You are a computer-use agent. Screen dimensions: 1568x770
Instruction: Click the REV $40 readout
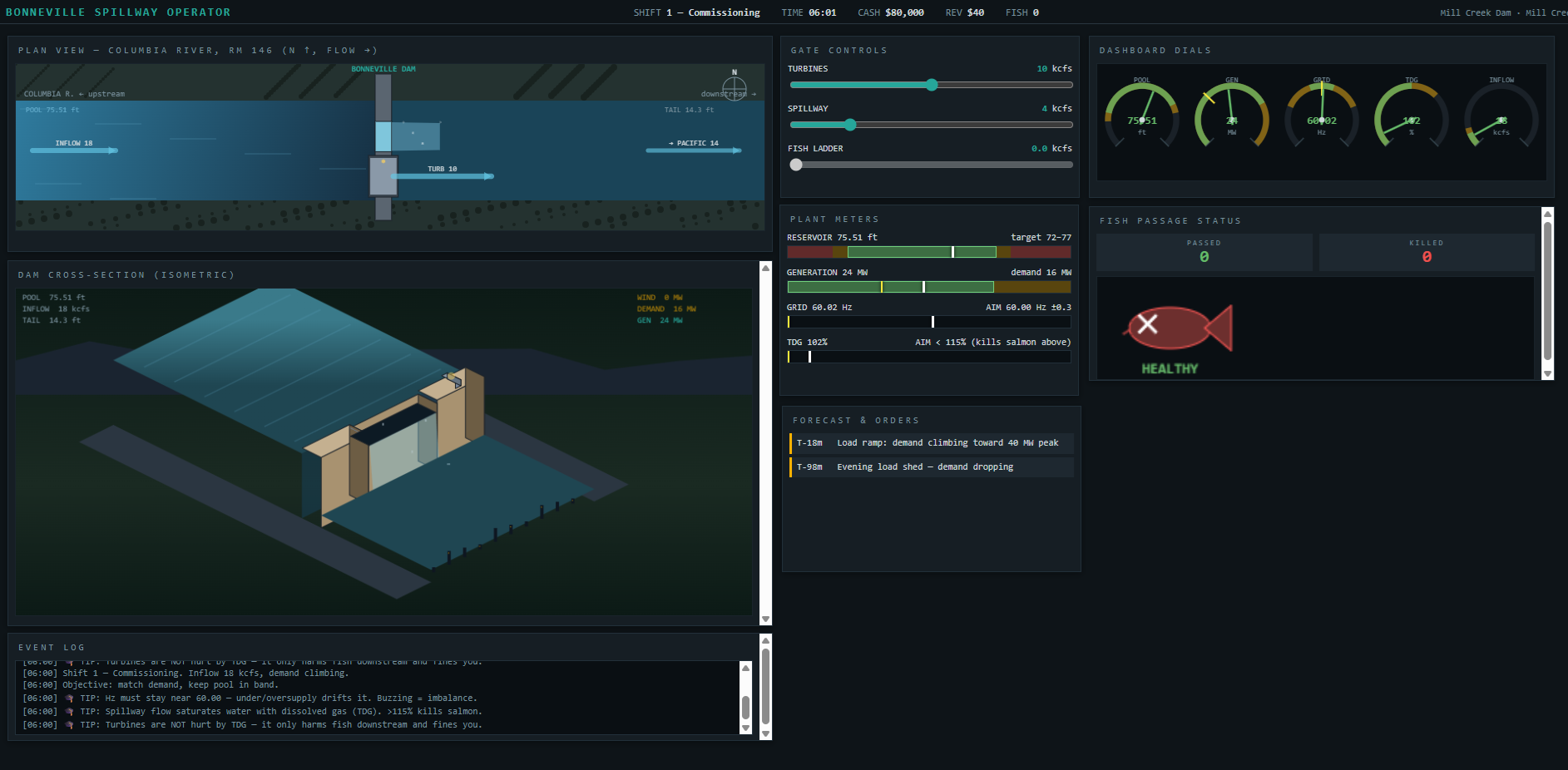coord(965,12)
